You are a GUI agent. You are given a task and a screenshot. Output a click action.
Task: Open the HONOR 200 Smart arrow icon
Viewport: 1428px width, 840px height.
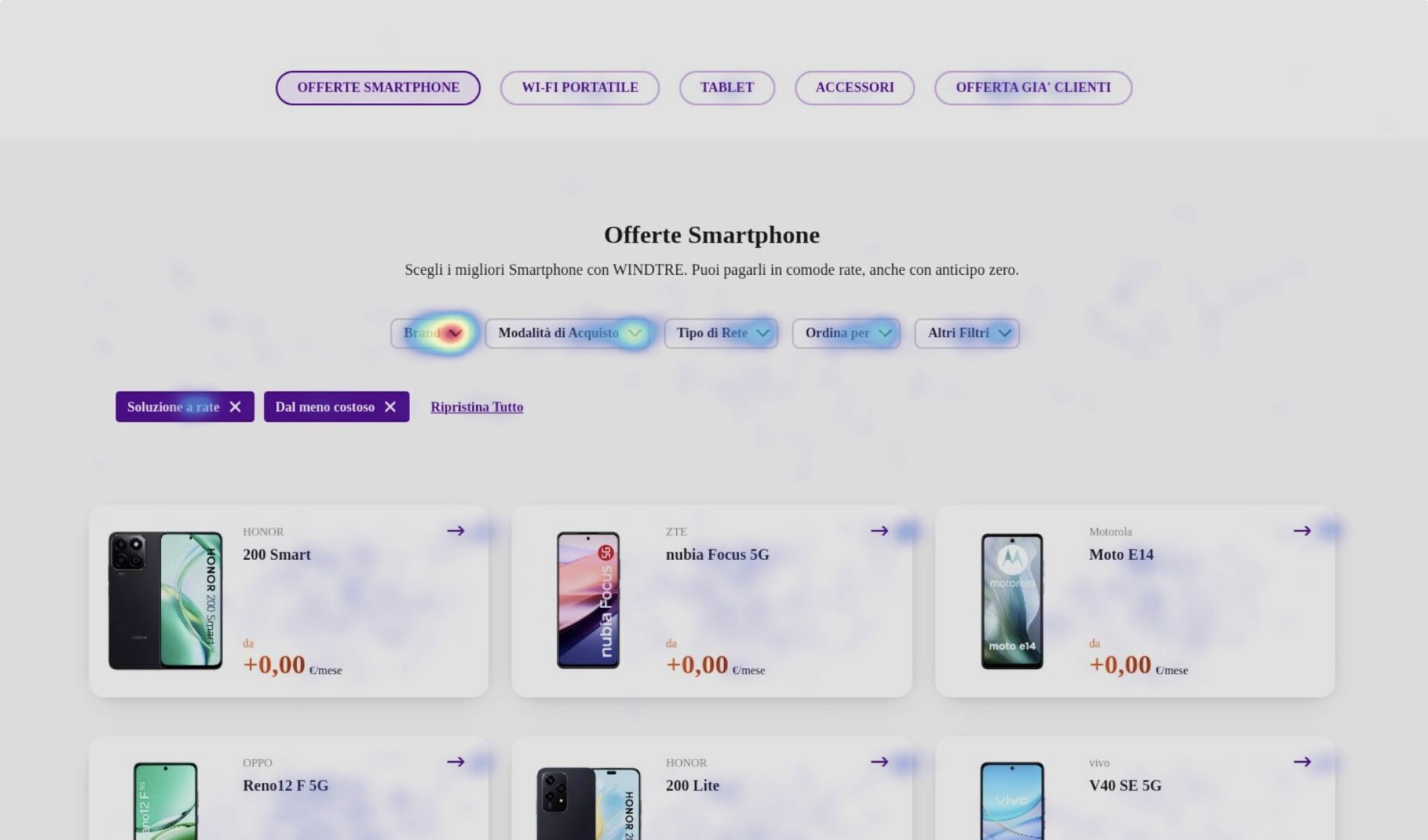pos(455,530)
